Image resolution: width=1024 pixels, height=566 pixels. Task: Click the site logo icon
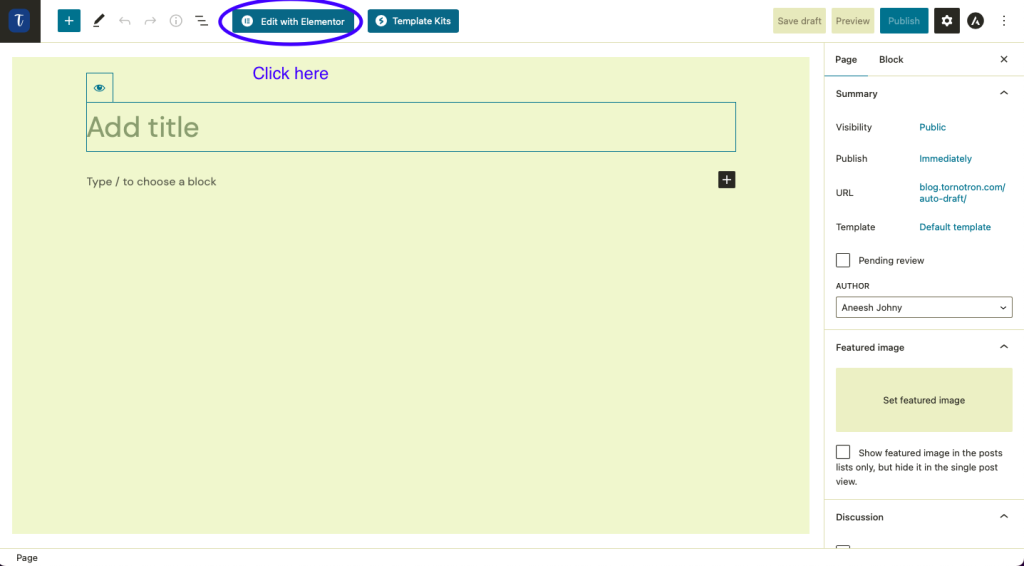(x=20, y=21)
